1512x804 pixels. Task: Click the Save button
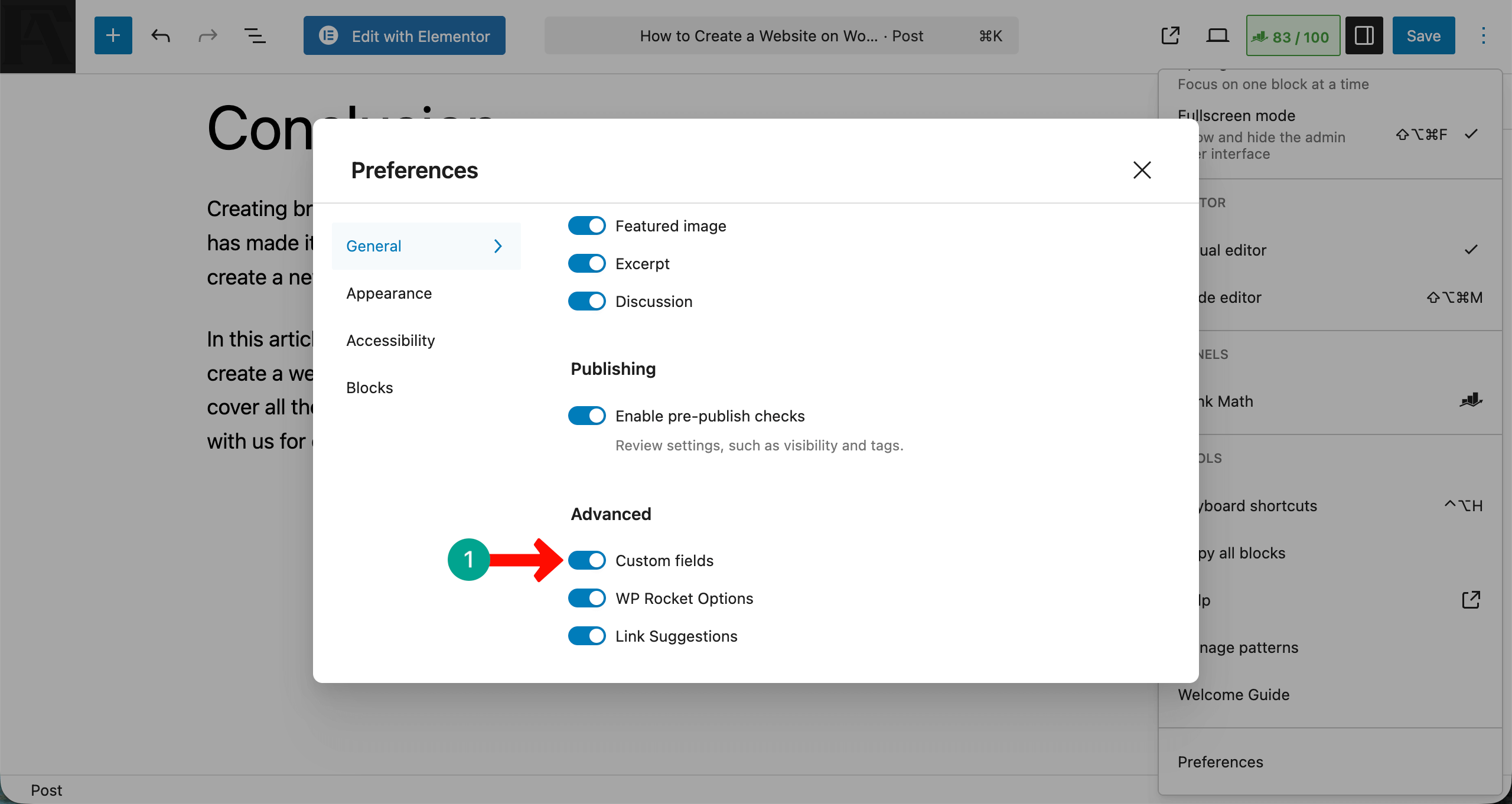(1423, 35)
